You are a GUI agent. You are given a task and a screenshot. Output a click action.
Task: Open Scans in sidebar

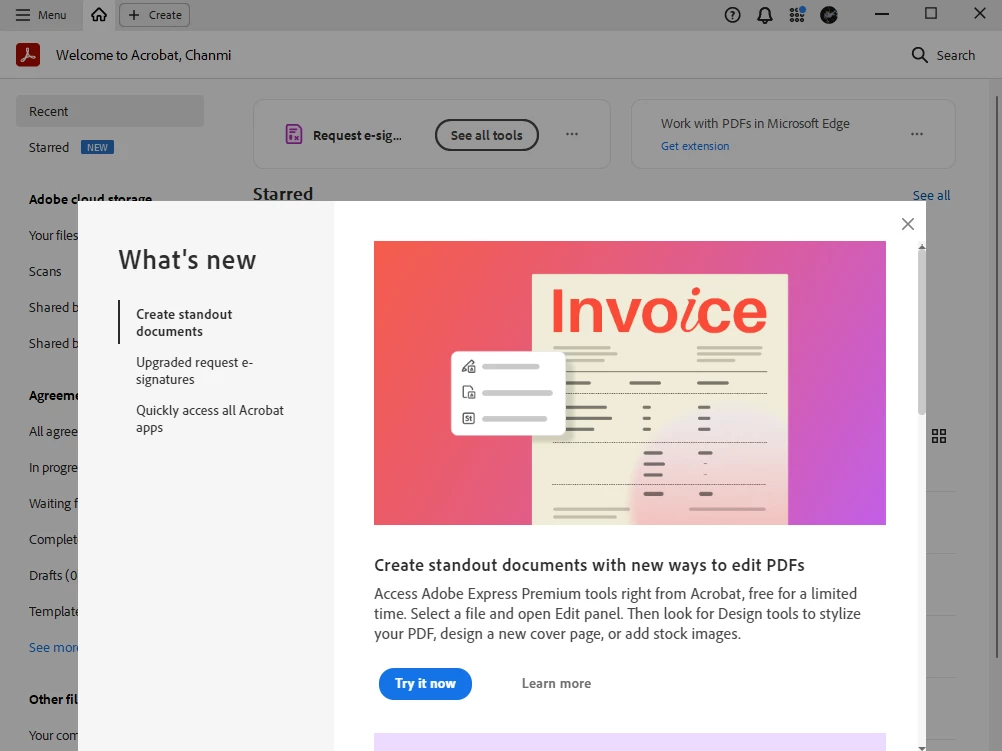(45, 272)
